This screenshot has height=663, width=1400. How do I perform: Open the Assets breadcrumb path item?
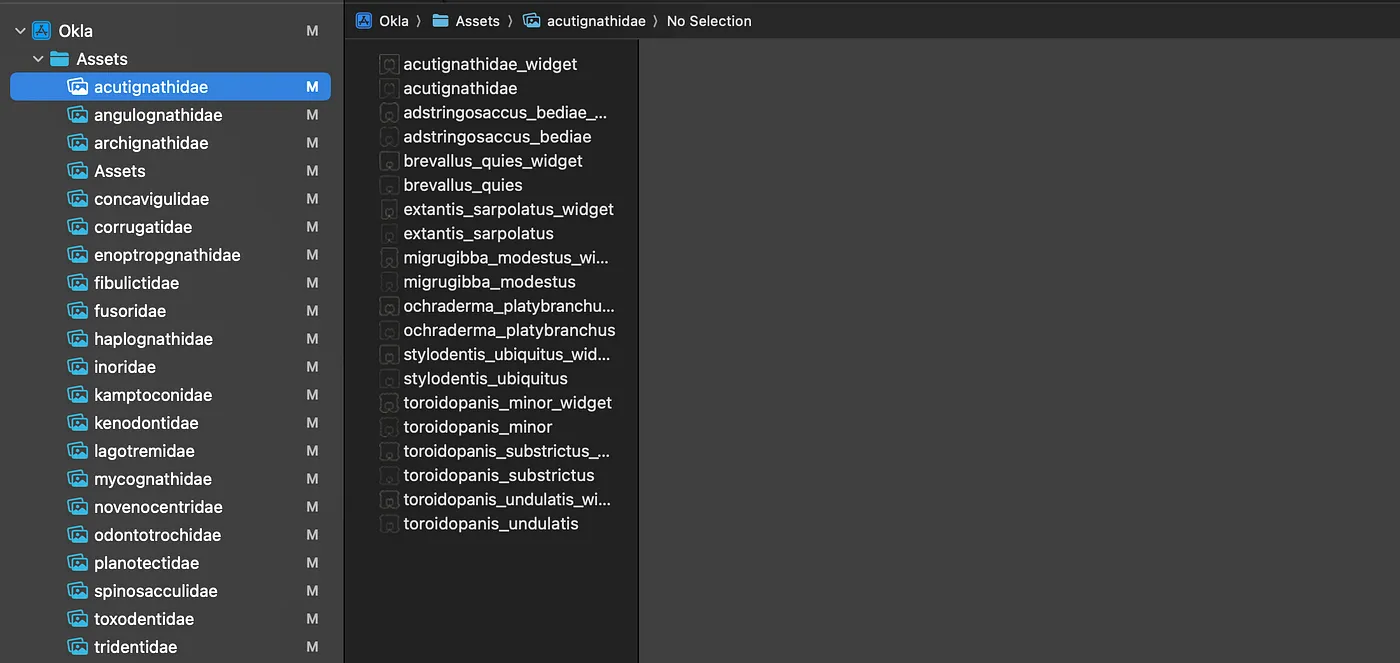tap(477, 21)
